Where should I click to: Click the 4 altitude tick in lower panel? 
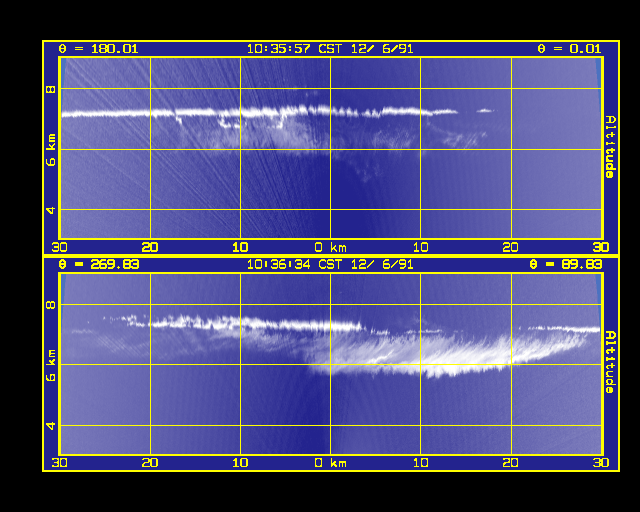(x=51, y=426)
